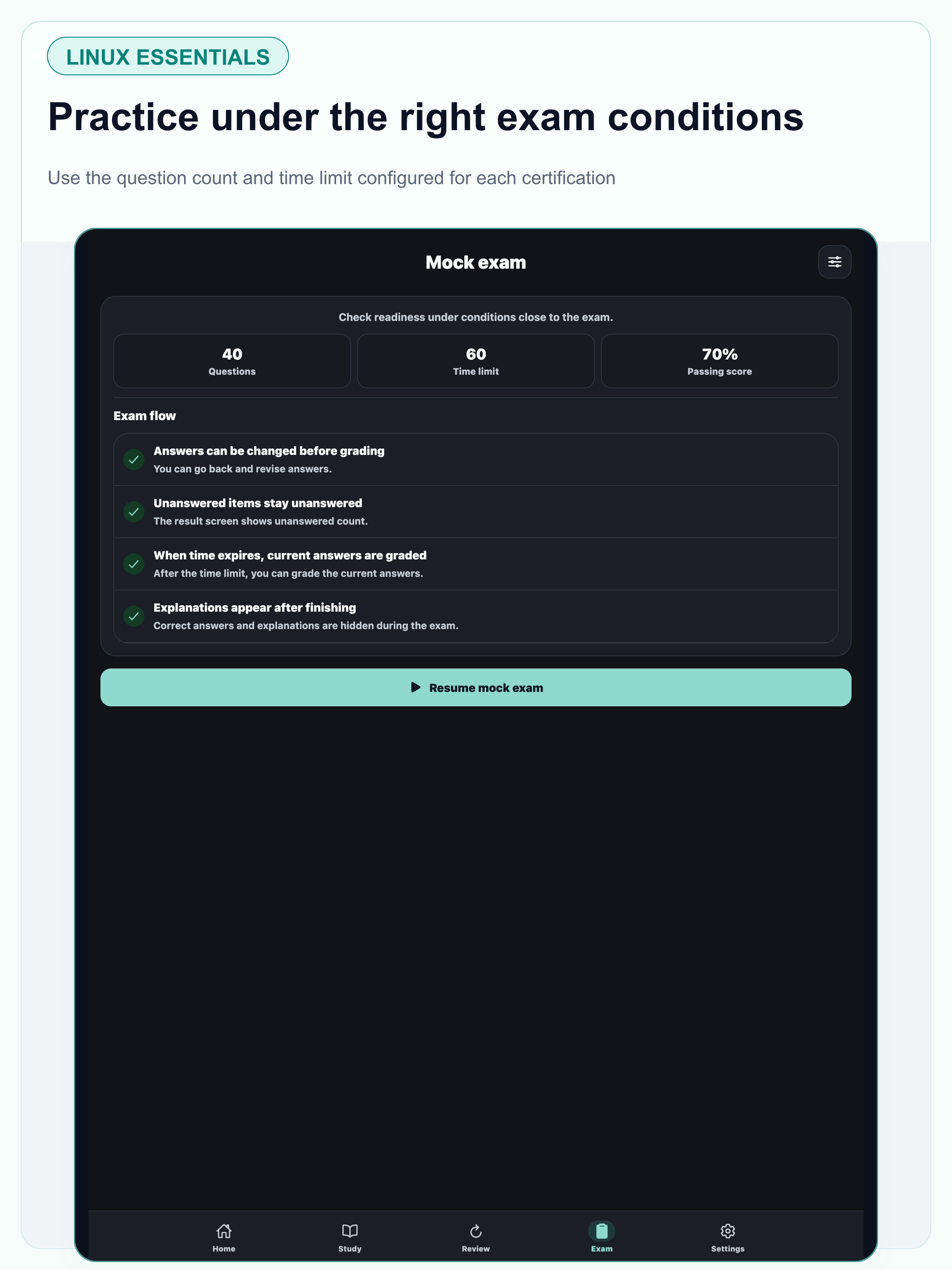Open the 60 Time limit stat card
This screenshot has width=952, height=1270.
pos(476,361)
